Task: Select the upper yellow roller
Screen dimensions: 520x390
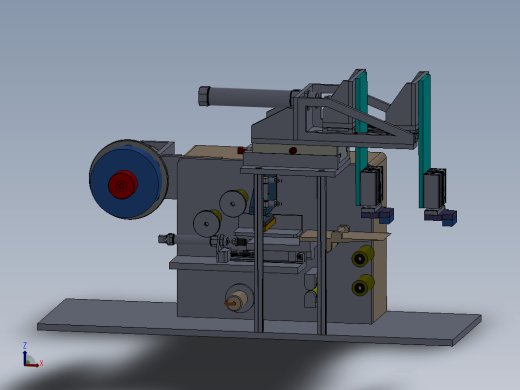Action: click(362, 256)
